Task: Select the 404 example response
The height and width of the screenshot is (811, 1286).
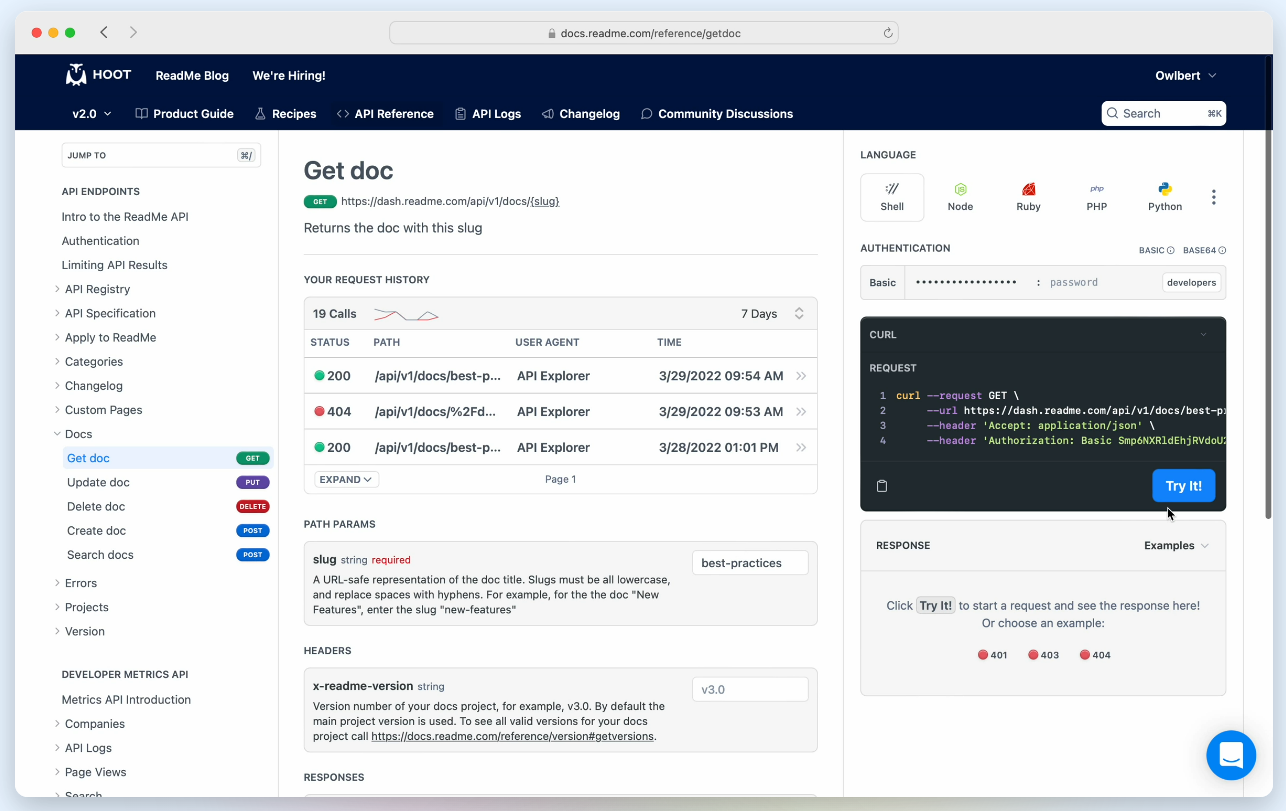Action: pos(1095,655)
